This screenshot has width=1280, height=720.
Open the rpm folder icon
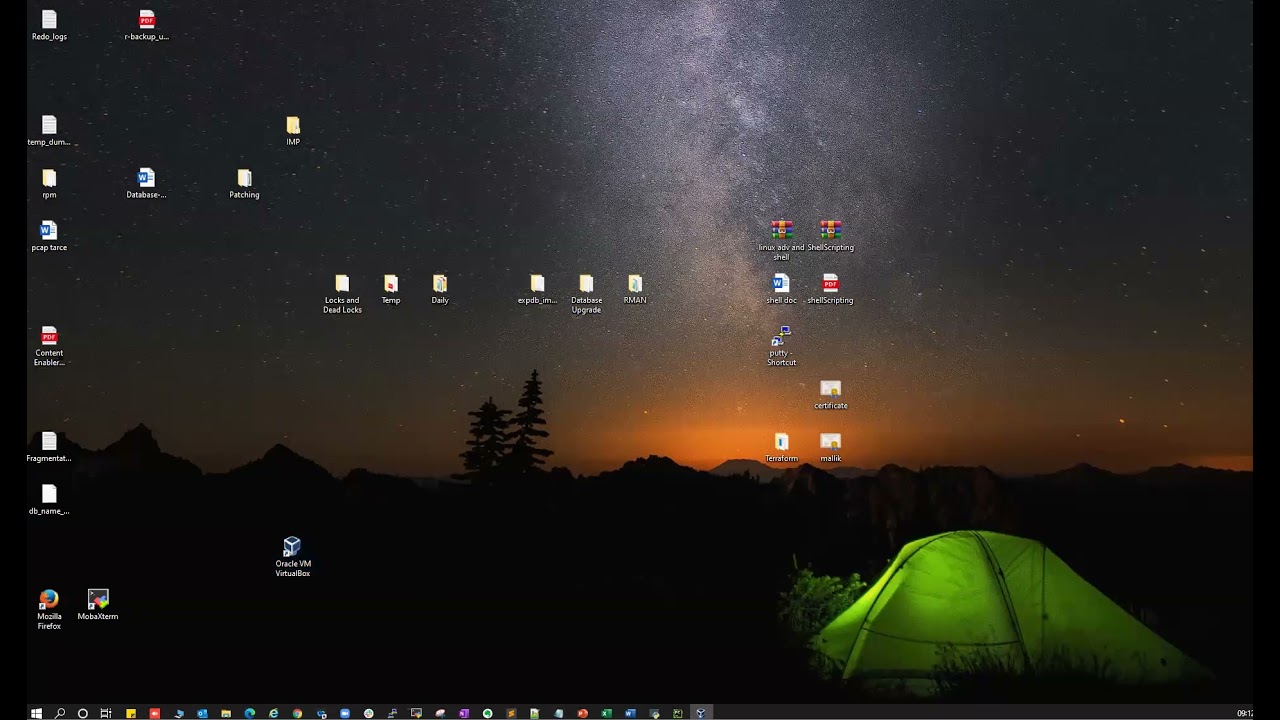coord(49,178)
